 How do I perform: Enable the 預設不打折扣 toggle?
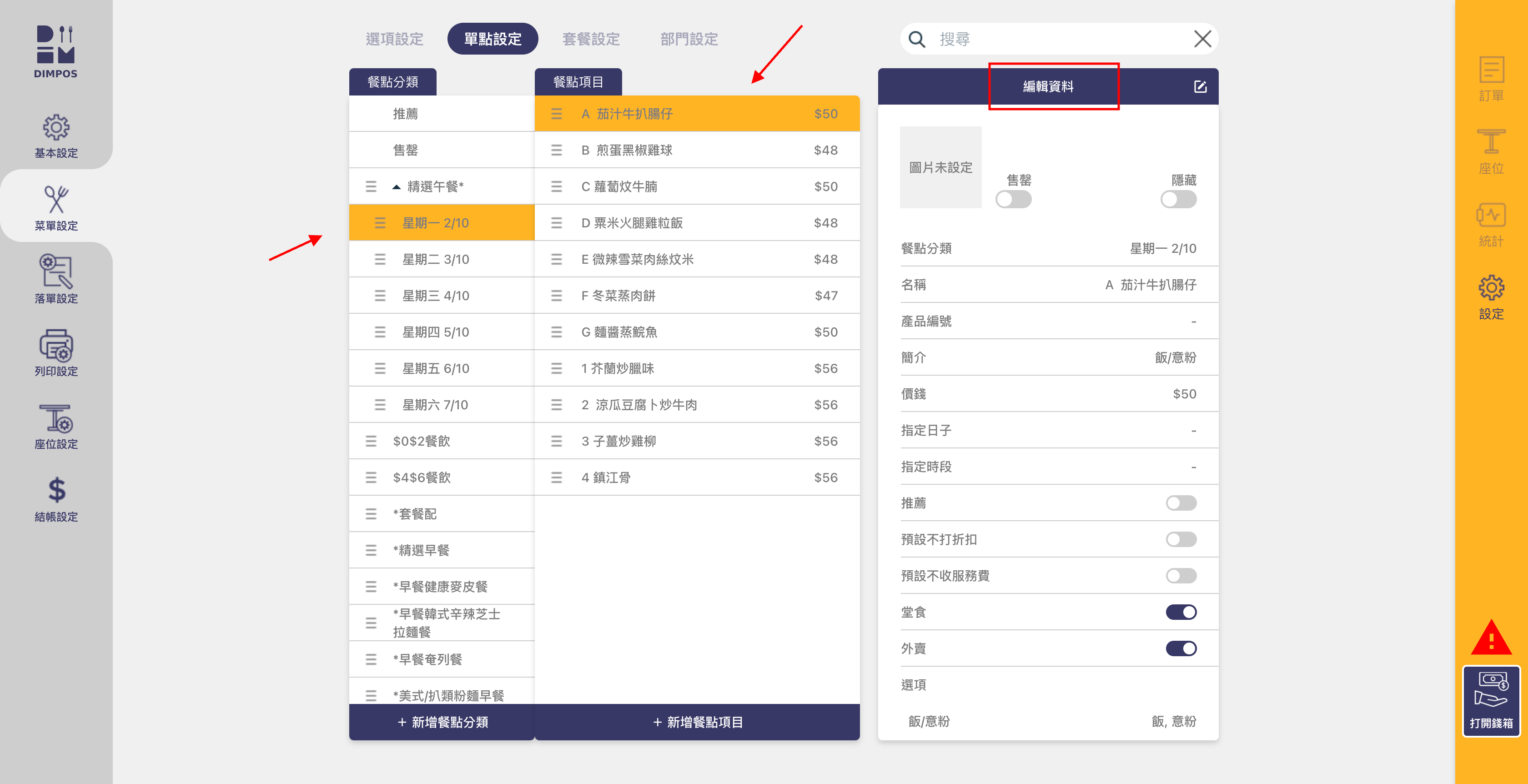coord(1181,539)
